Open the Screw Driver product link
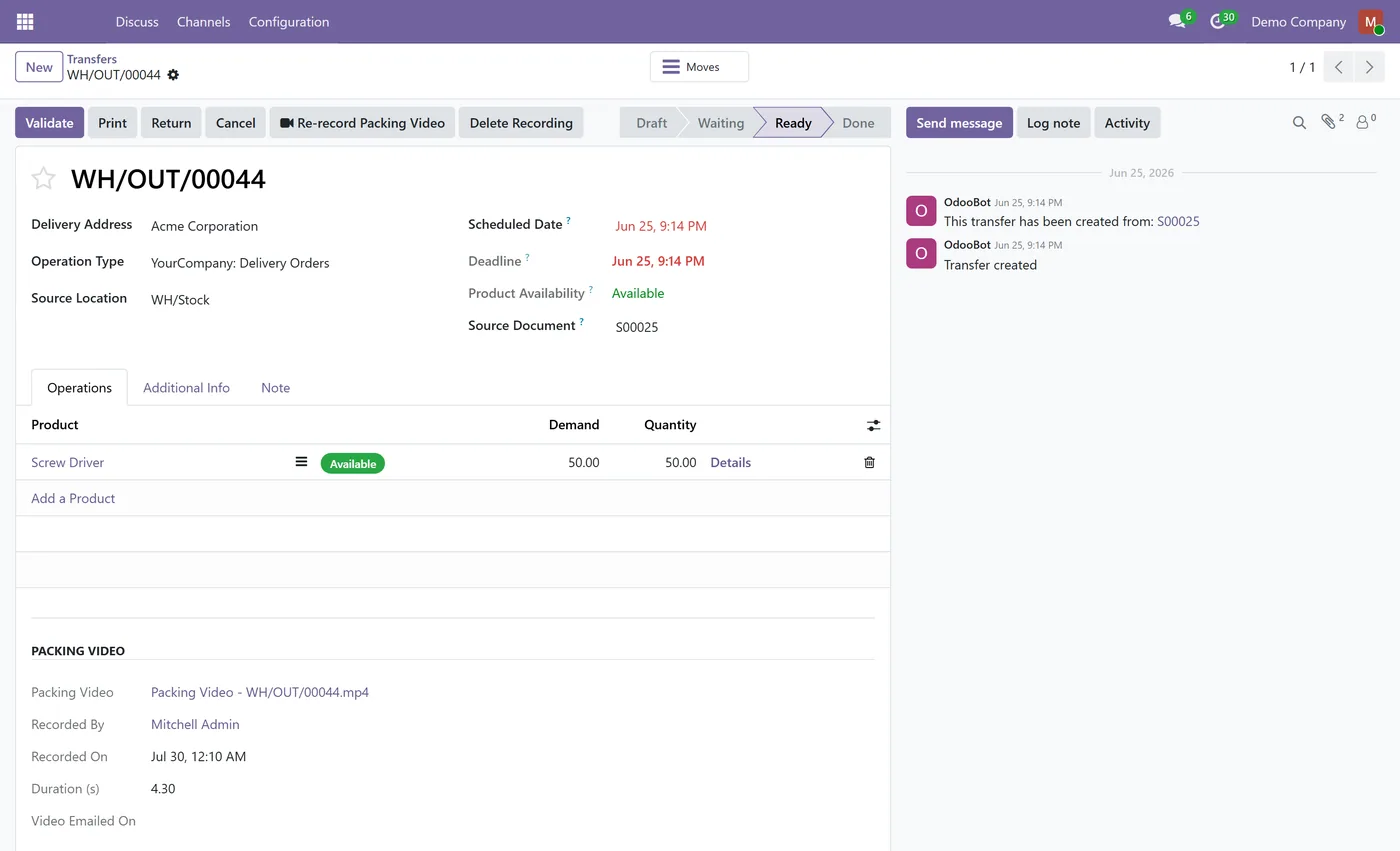1400x851 pixels. click(x=67, y=463)
